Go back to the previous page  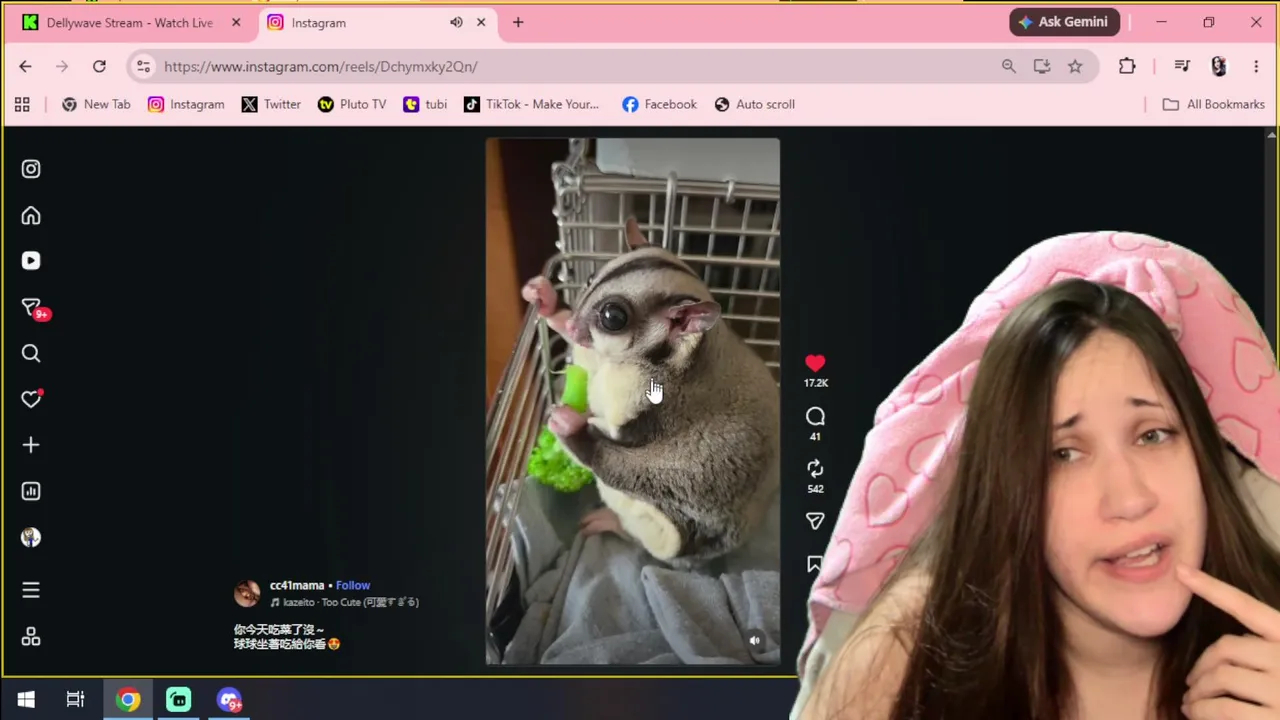pos(25,66)
